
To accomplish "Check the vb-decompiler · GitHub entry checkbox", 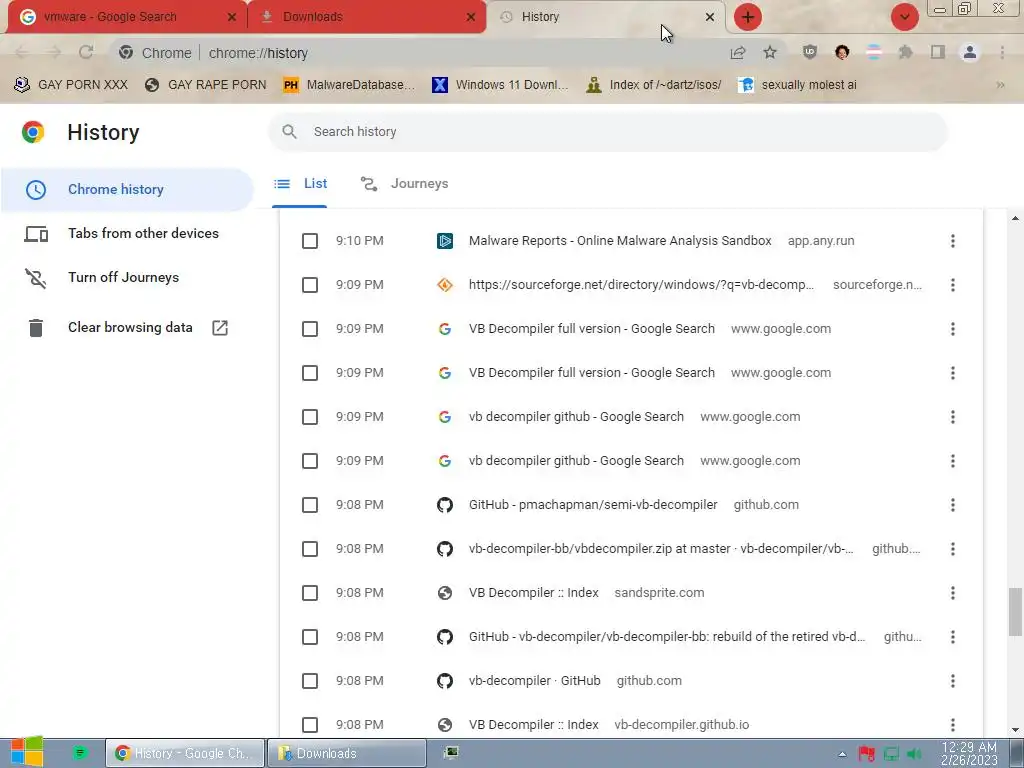I will tap(310, 681).
